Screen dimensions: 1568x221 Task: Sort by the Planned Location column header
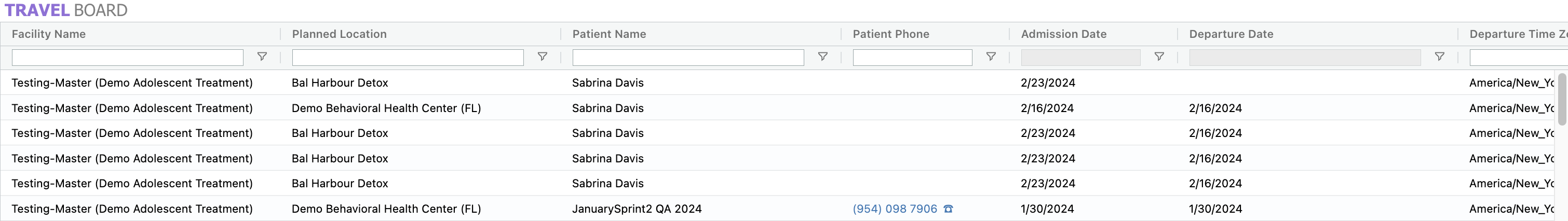[x=339, y=34]
